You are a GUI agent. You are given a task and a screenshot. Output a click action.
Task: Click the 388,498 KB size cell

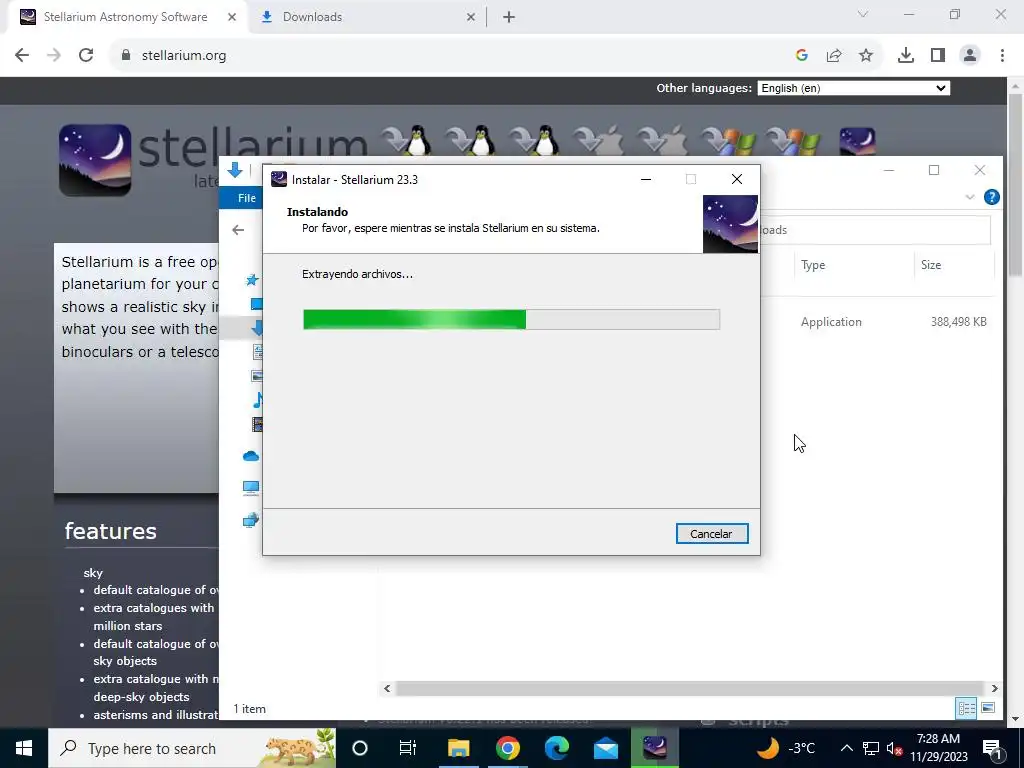pyautogui.click(x=959, y=322)
